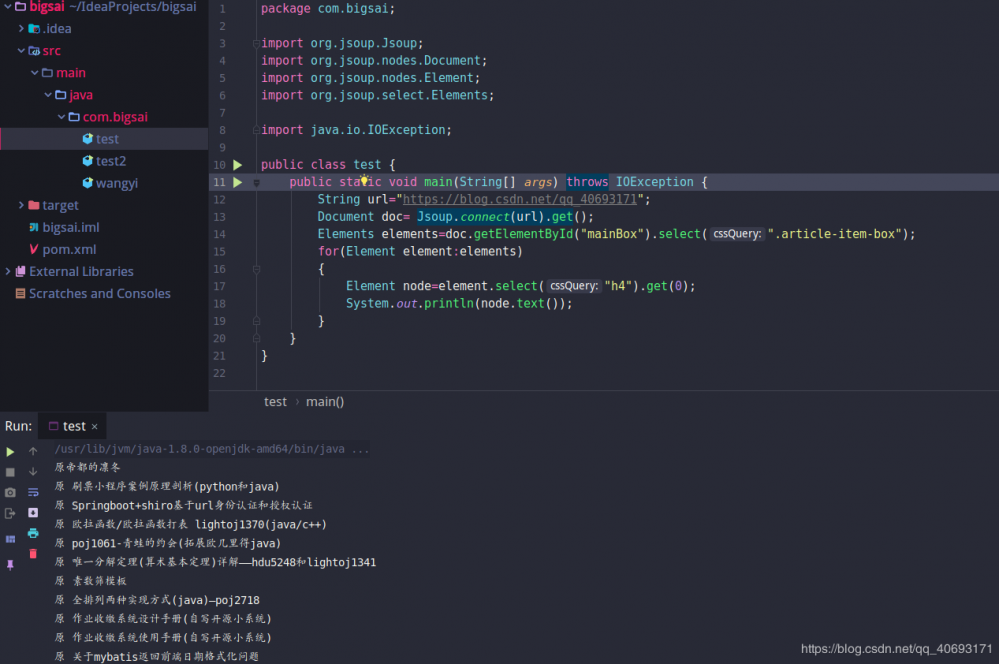Expand the target folder
This screenshot has height=664, width=999.
tap(21, 205)
